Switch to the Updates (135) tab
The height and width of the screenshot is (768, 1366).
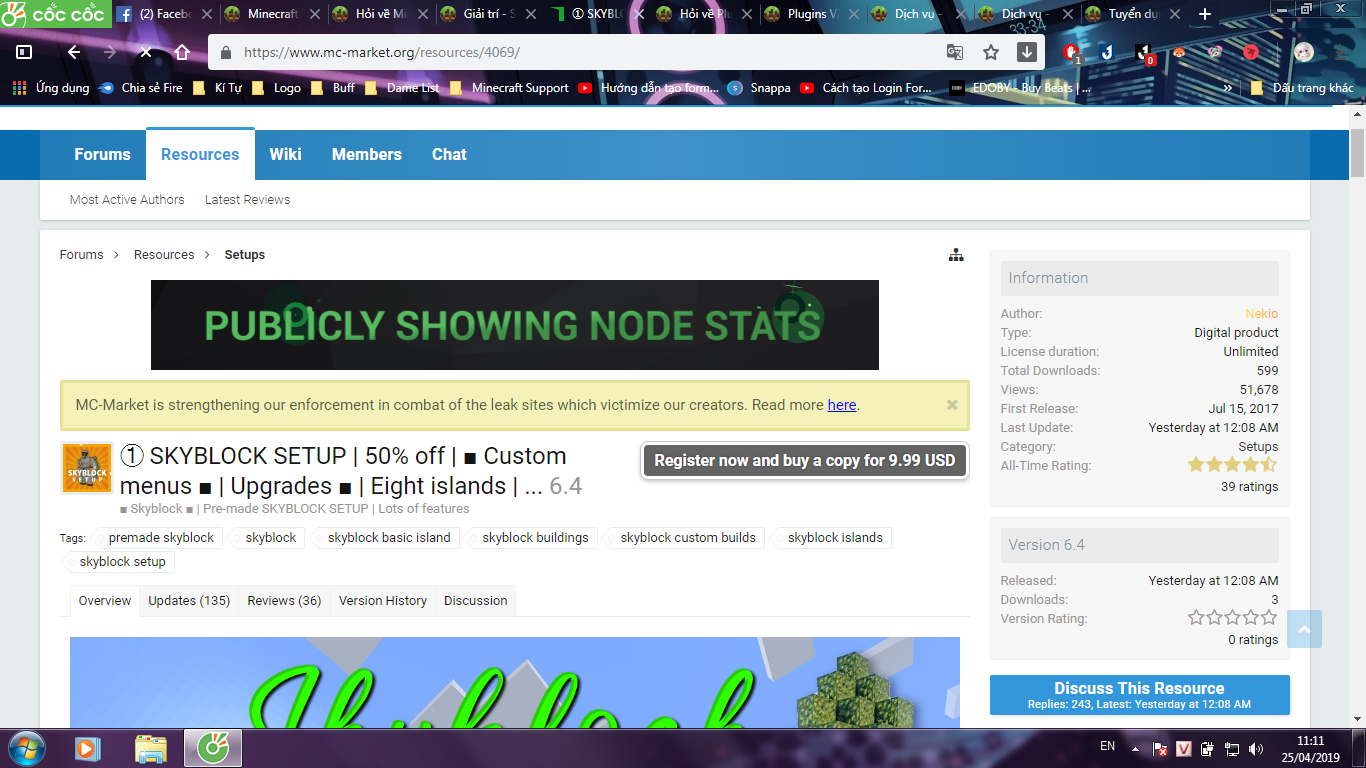click(189, 601)
